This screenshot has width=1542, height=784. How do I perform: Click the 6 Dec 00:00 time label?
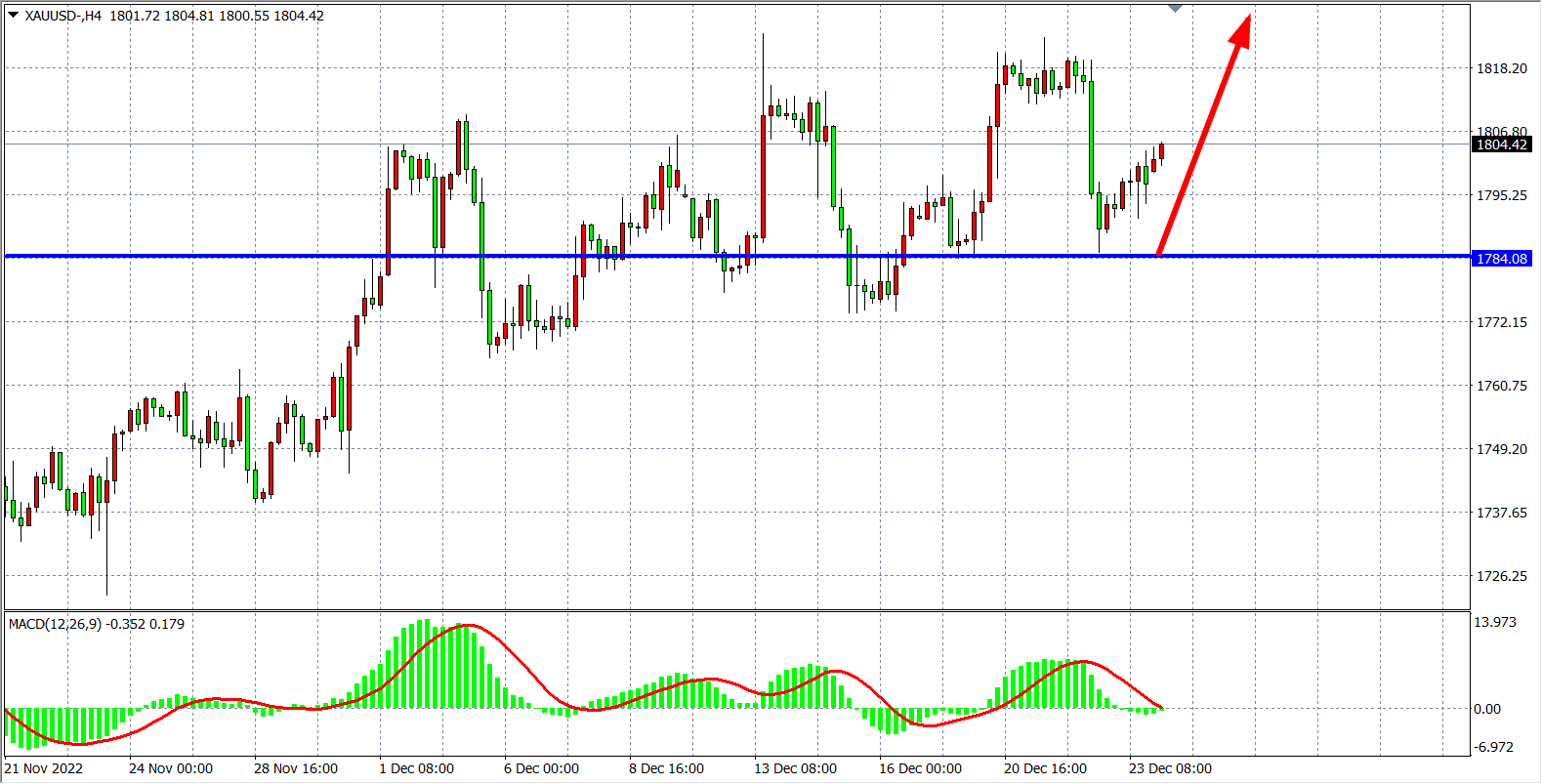click(541, 768)
